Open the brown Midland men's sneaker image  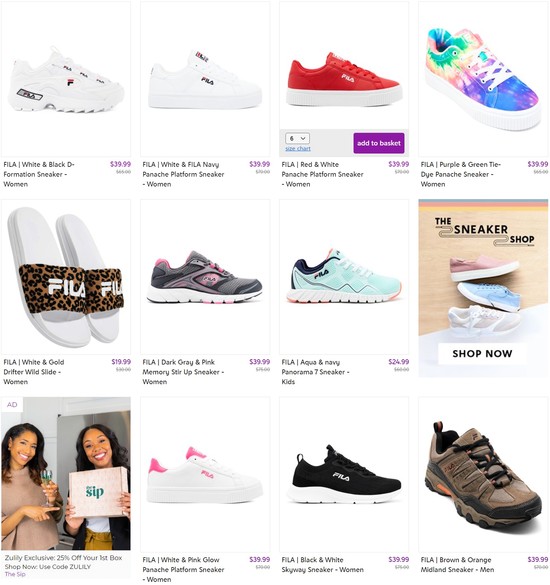pos(483,475)
